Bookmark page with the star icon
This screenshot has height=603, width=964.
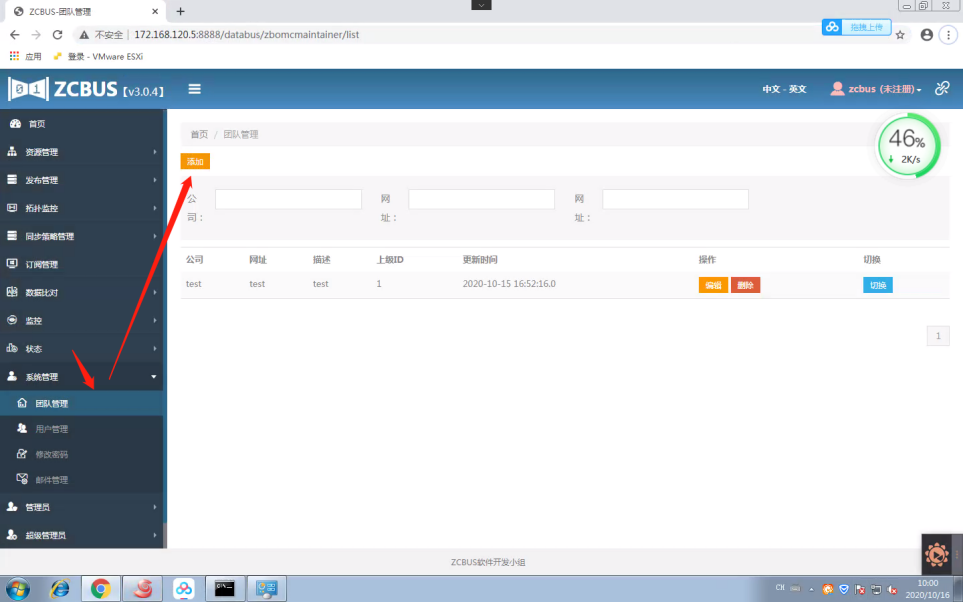[x=900, y=34]
